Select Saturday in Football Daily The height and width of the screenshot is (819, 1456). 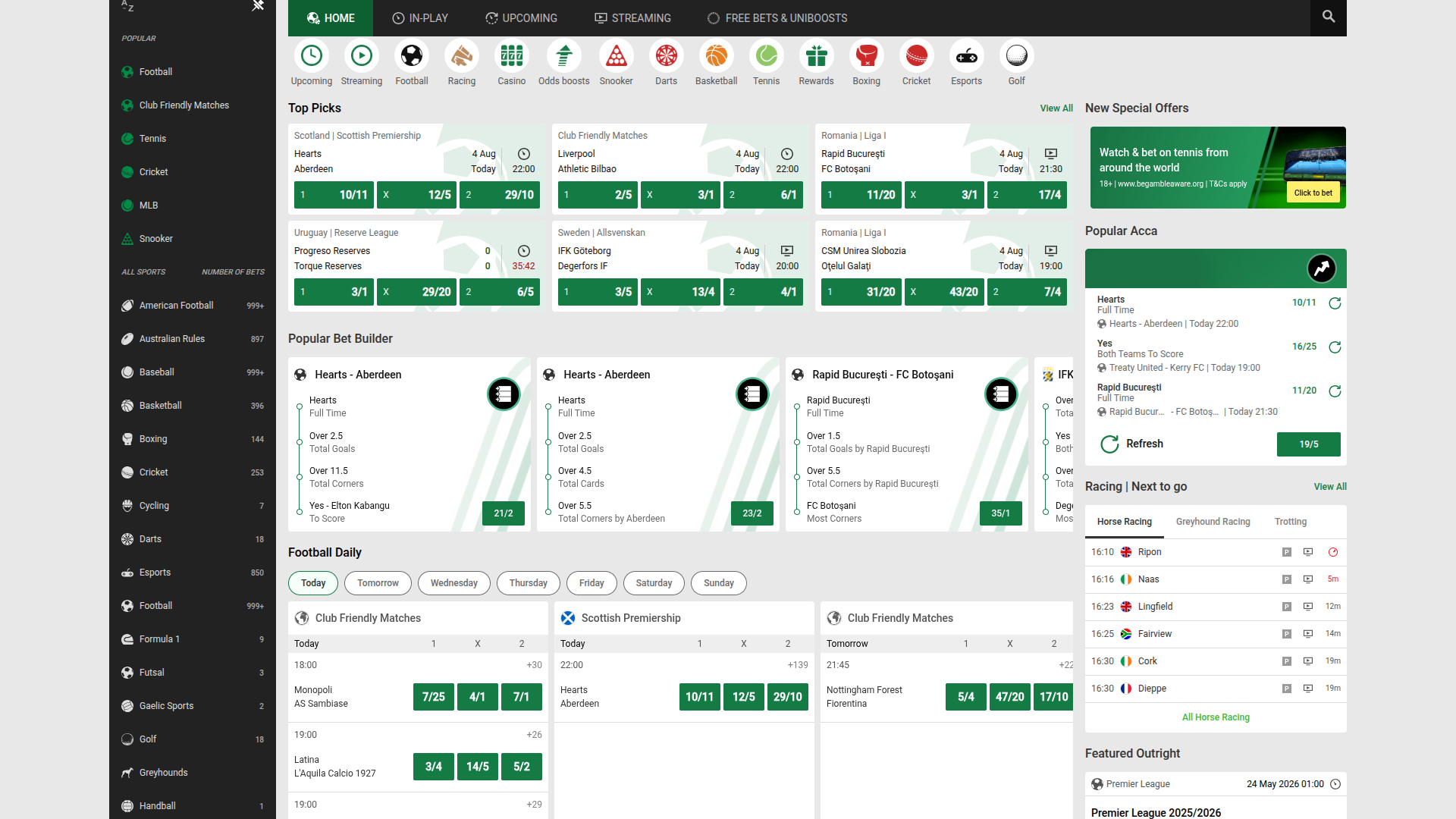coord(653,582)
